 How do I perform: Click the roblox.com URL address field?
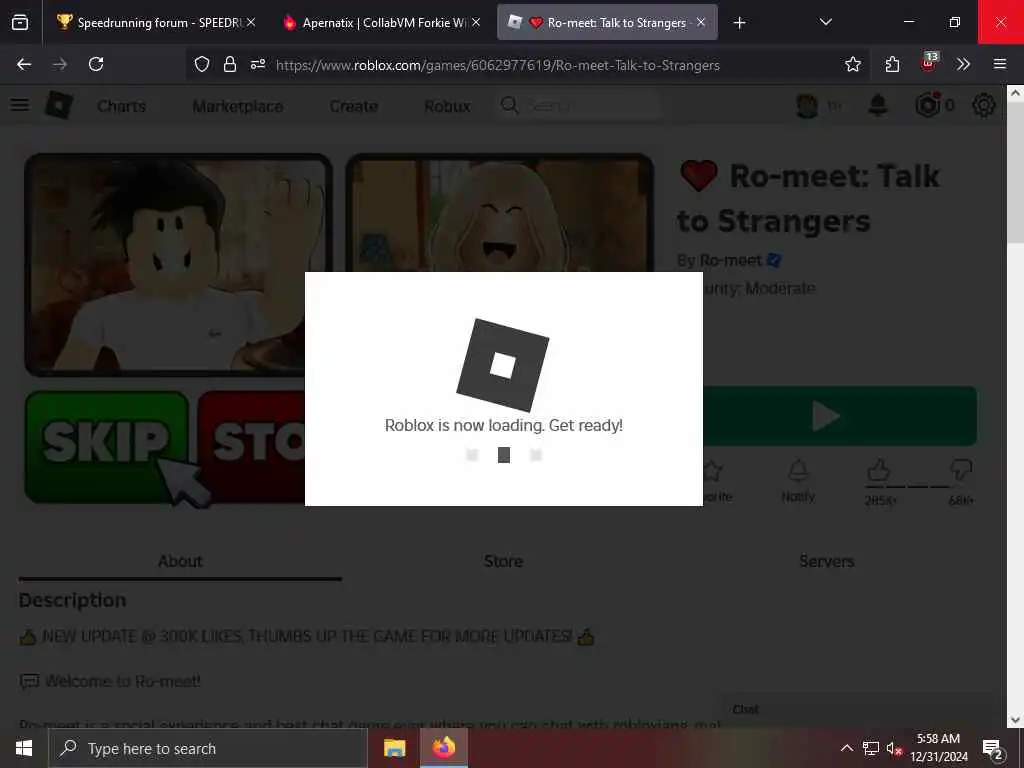[498, 65]
